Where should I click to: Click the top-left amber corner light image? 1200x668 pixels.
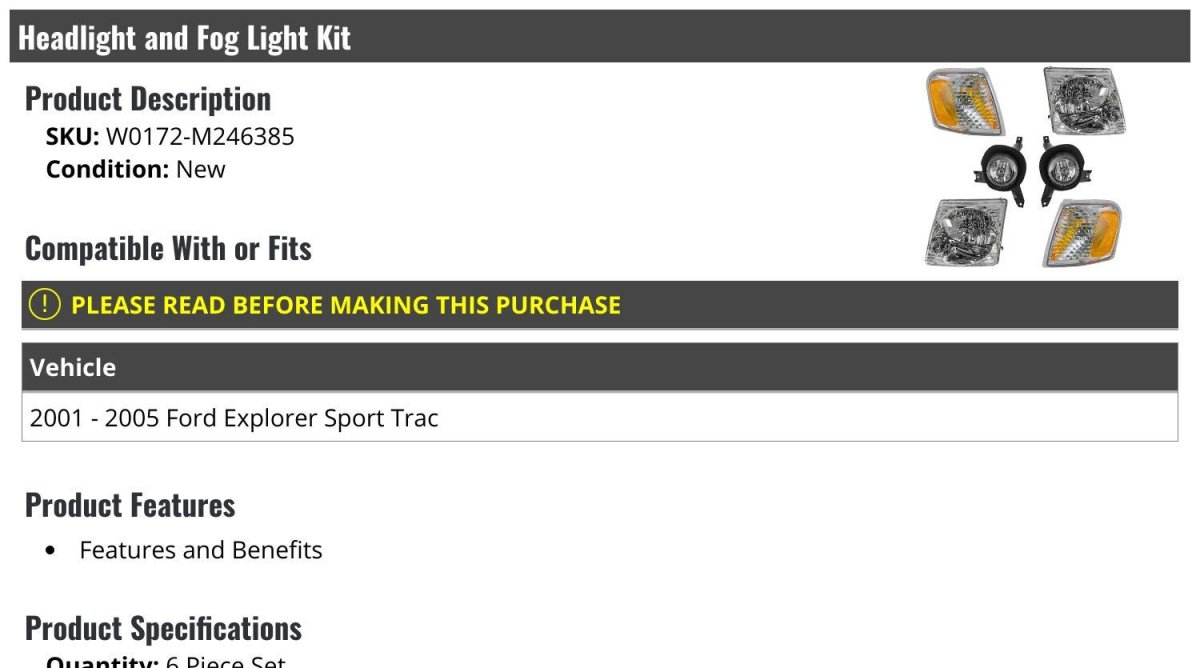tap(964, 102)
